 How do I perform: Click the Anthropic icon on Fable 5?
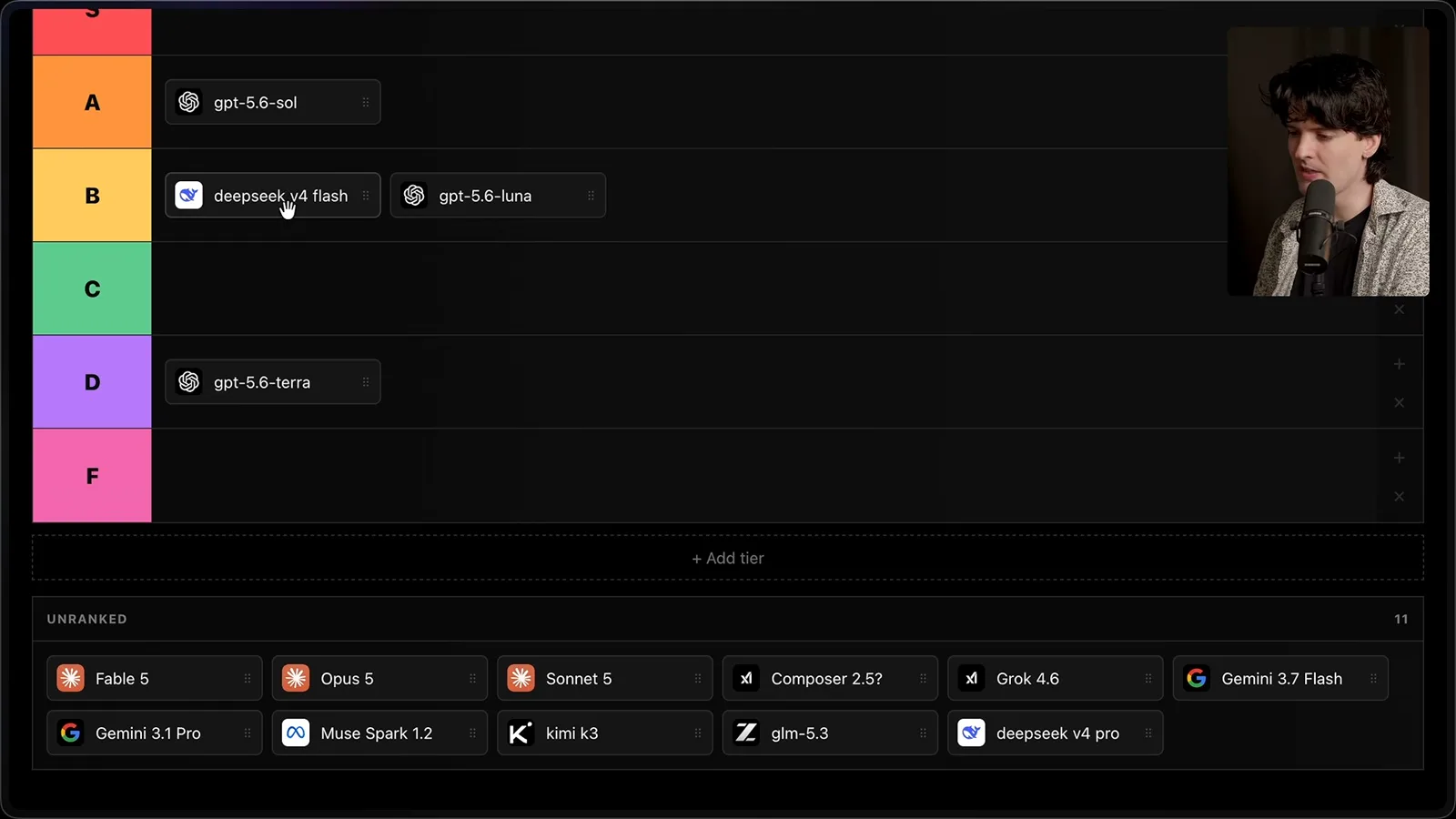pos(70,678)
